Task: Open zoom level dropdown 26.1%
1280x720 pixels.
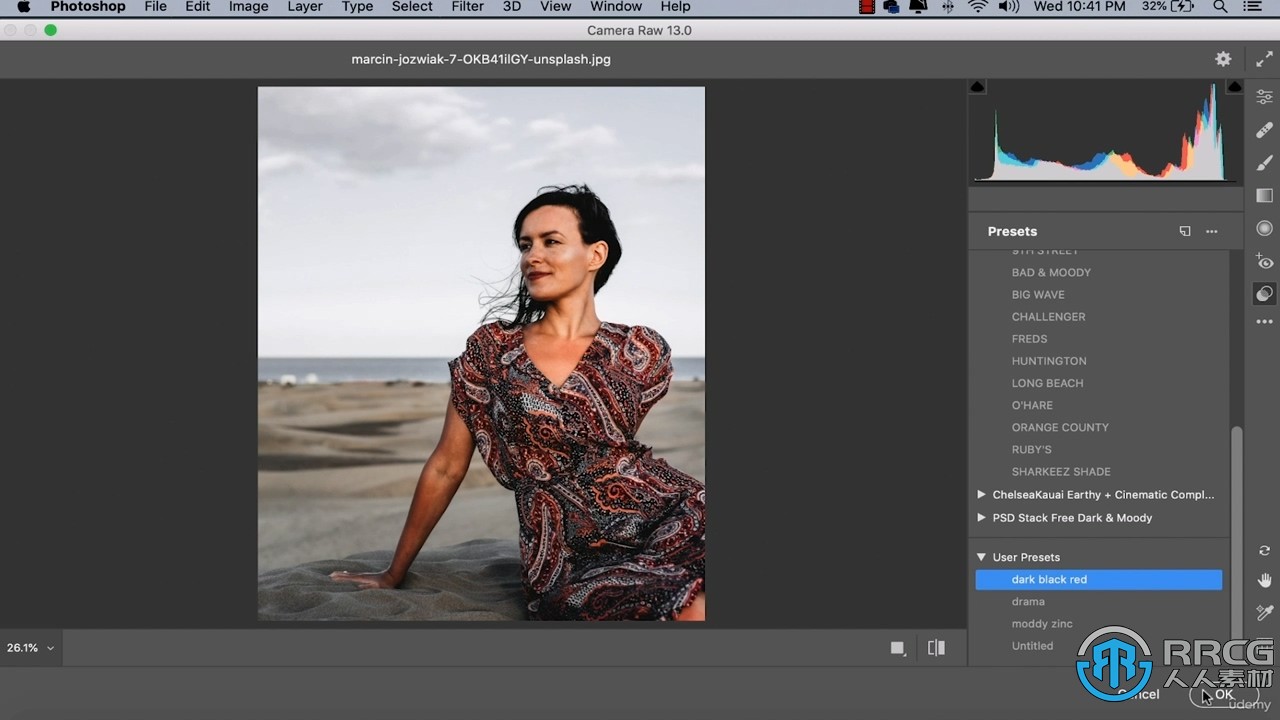Action: tap(30, 648)
